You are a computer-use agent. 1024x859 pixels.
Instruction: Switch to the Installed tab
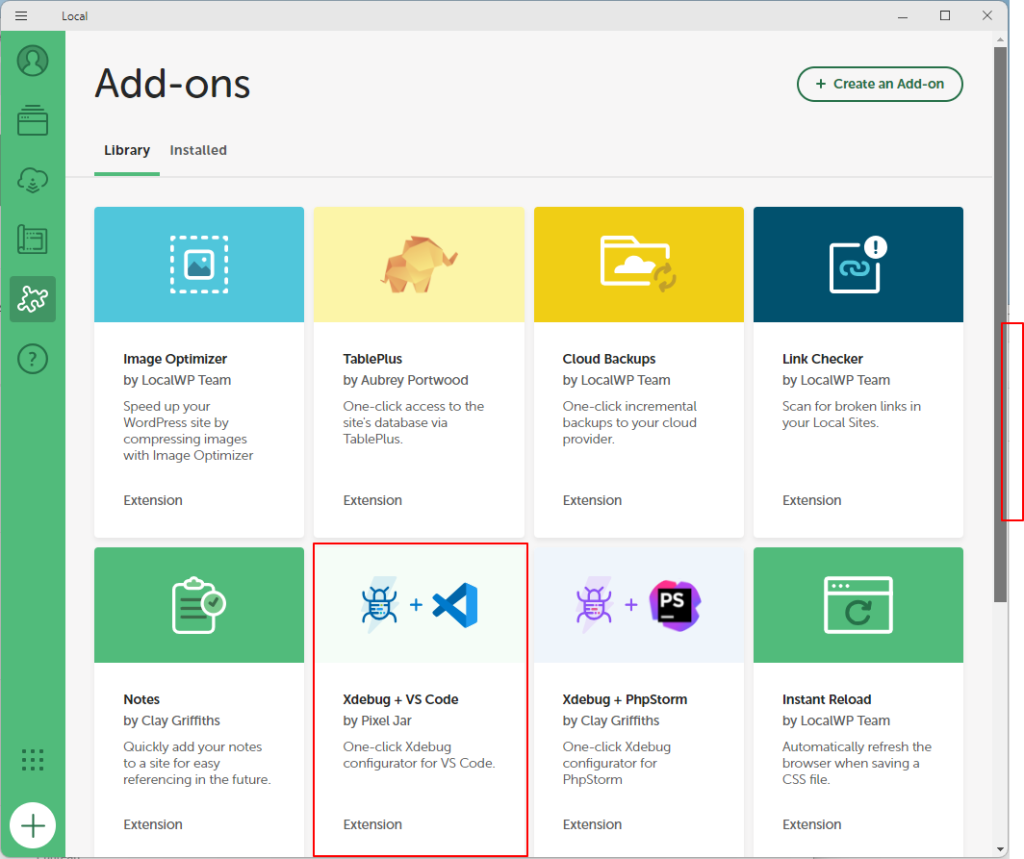[198, 150]
